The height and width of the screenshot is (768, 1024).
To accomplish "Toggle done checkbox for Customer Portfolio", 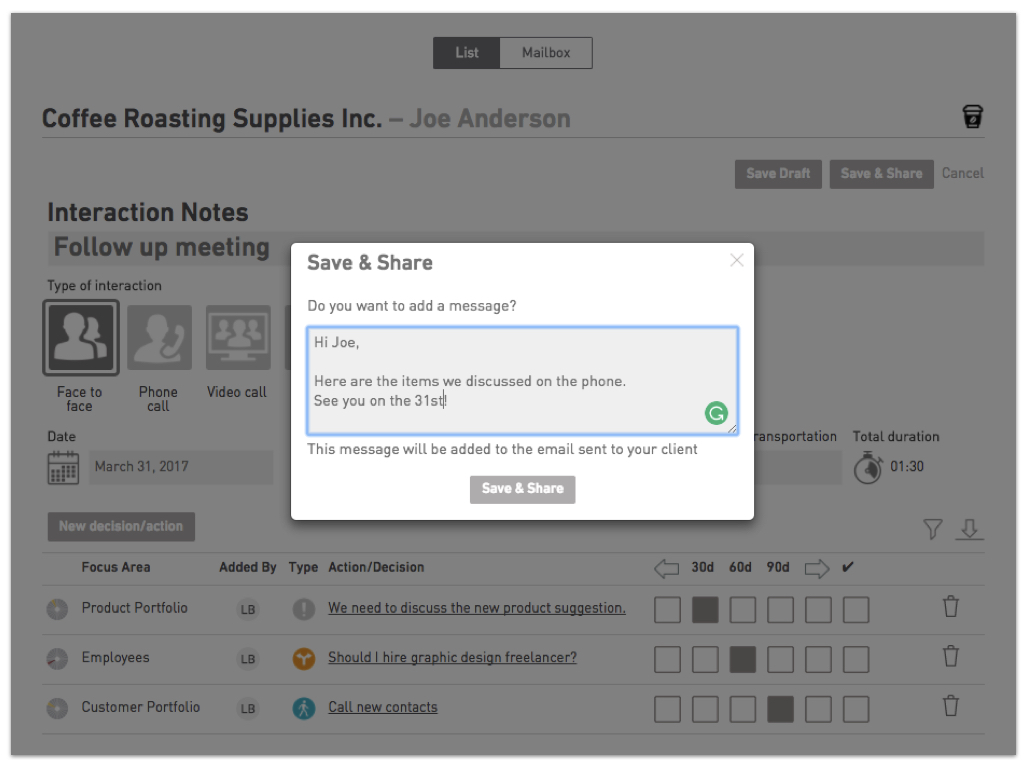I will point(856,709).
